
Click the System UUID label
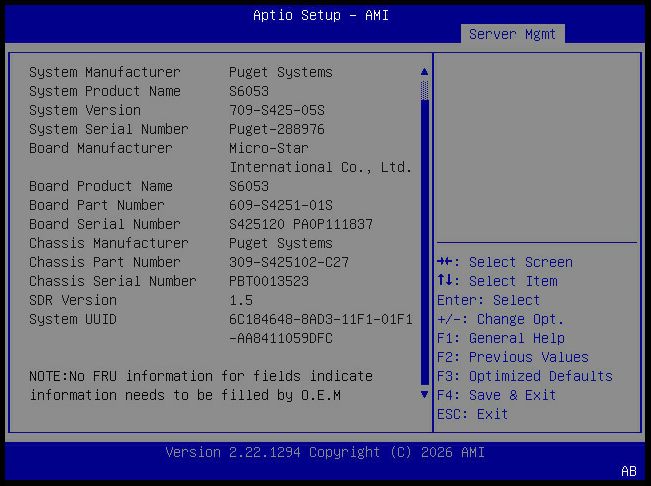[73, 319]
